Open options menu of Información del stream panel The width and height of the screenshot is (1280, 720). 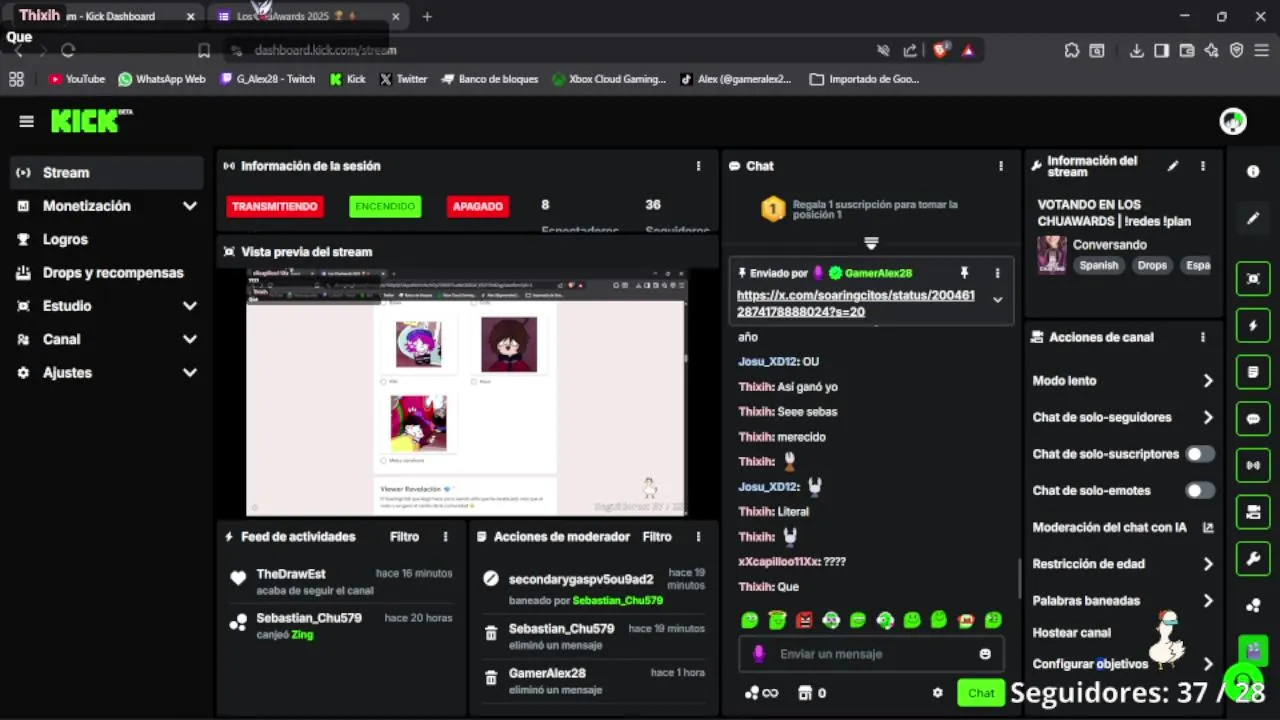point(1203,166)
